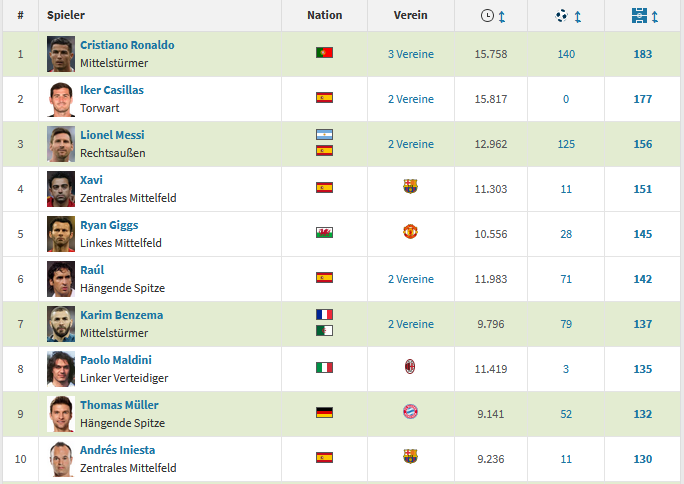The image size is (684, 484).
Task: Click the Wales flag in Giggs' row
Action: (x=324, y=233)
